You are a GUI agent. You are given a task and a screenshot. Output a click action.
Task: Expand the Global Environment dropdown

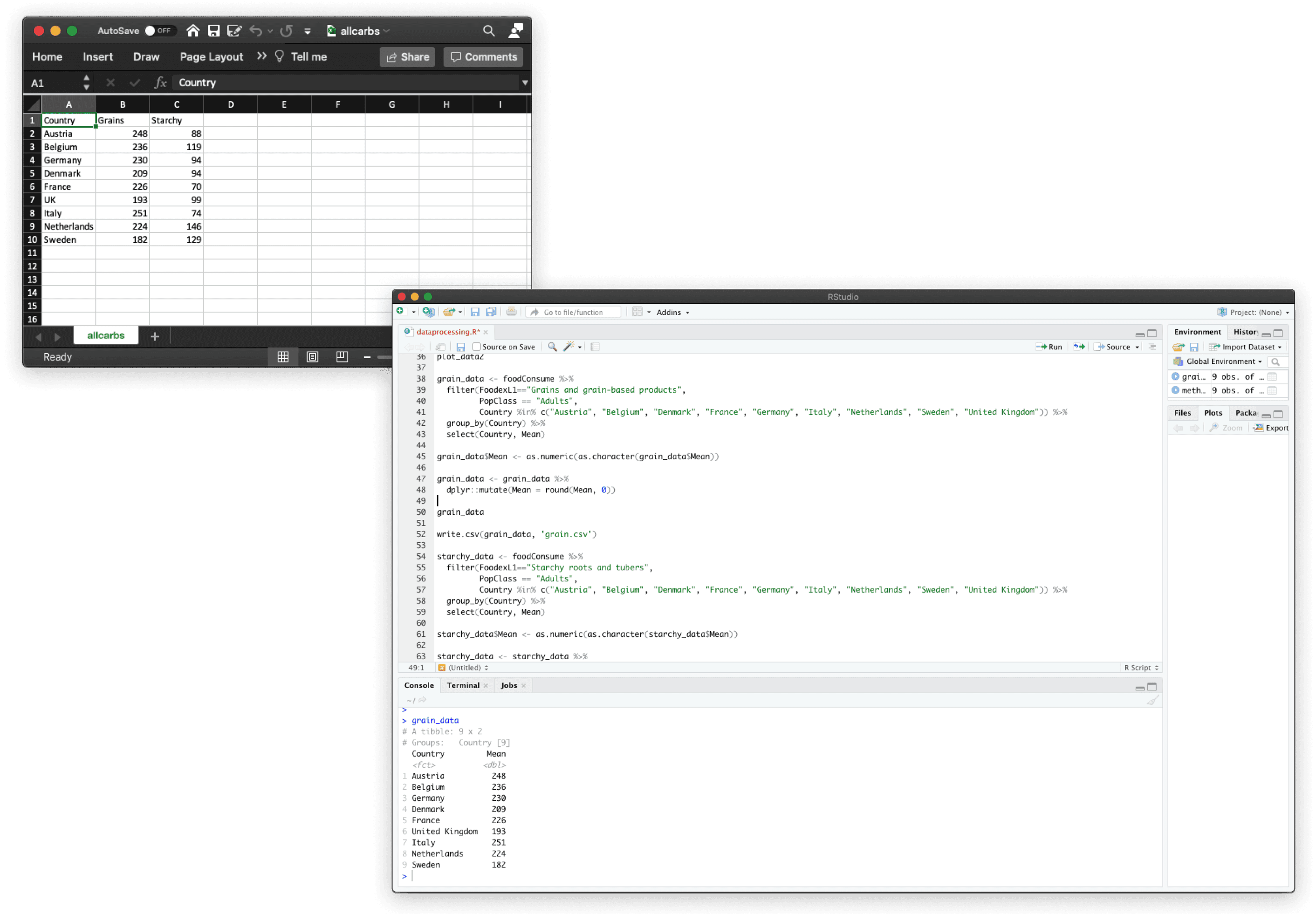1224,362
